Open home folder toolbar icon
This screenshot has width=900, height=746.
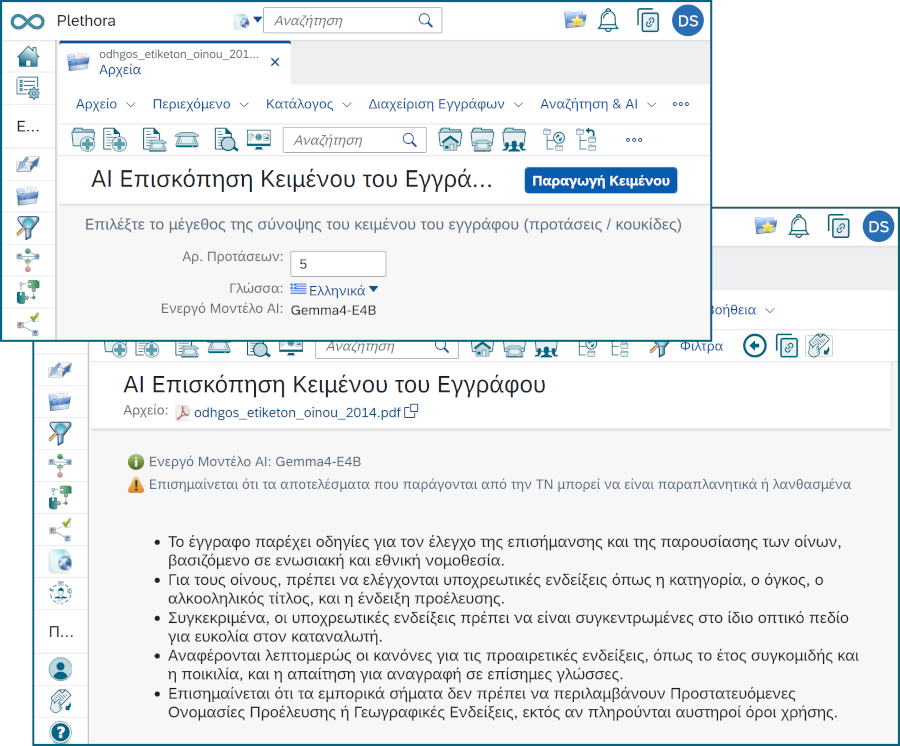450,139
